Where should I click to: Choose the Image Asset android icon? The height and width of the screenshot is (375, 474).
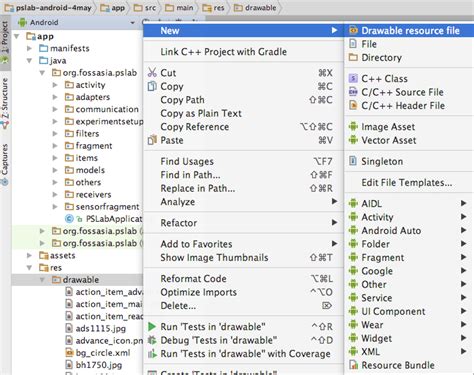pyautogui.click(x=353, y=127)
